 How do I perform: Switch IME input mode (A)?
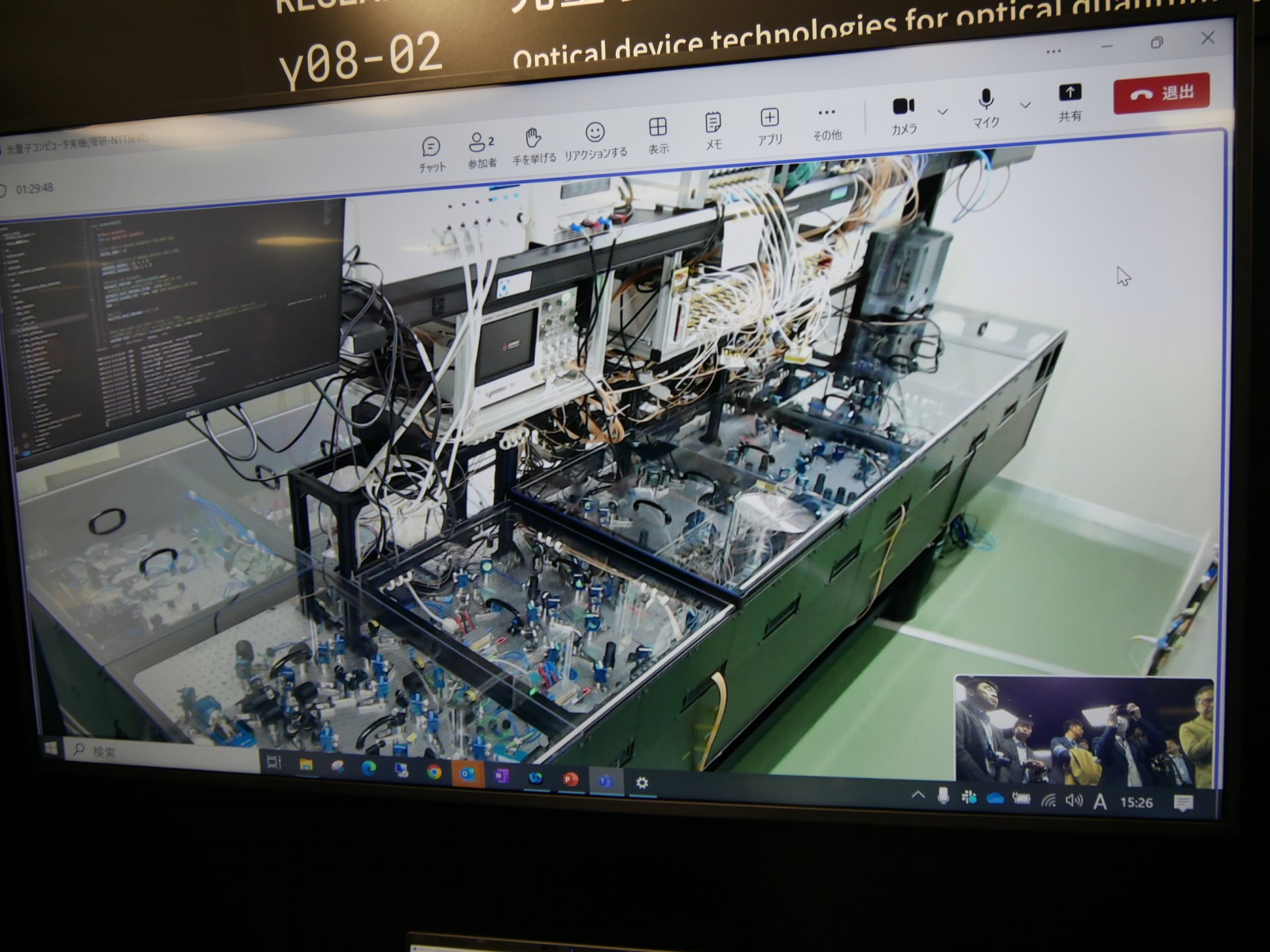tap(1099, 802)
